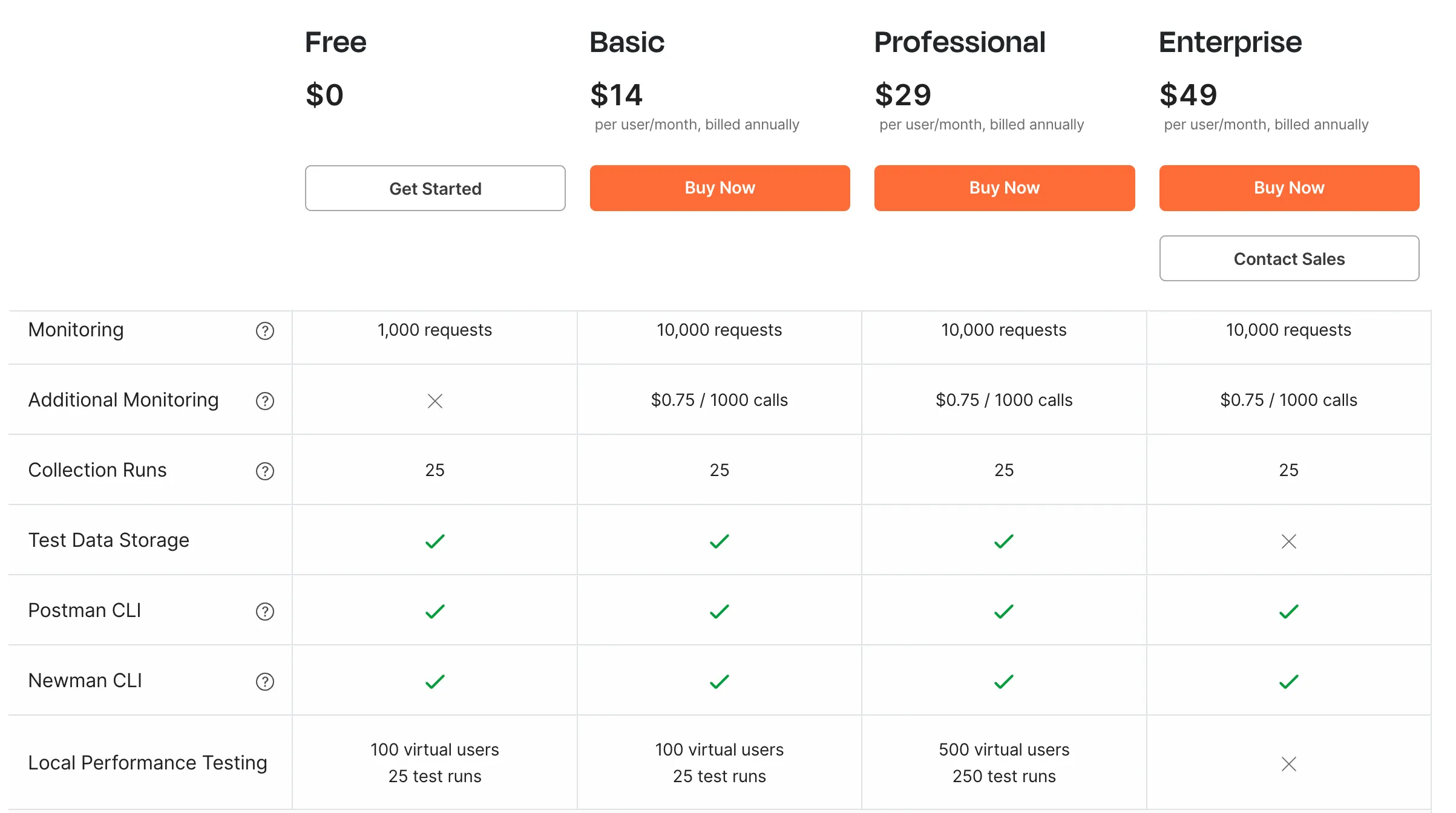Click the Monitoring help question-mark icon
1456x813 pixels.
pyautogui.click(x=265, y=331)
